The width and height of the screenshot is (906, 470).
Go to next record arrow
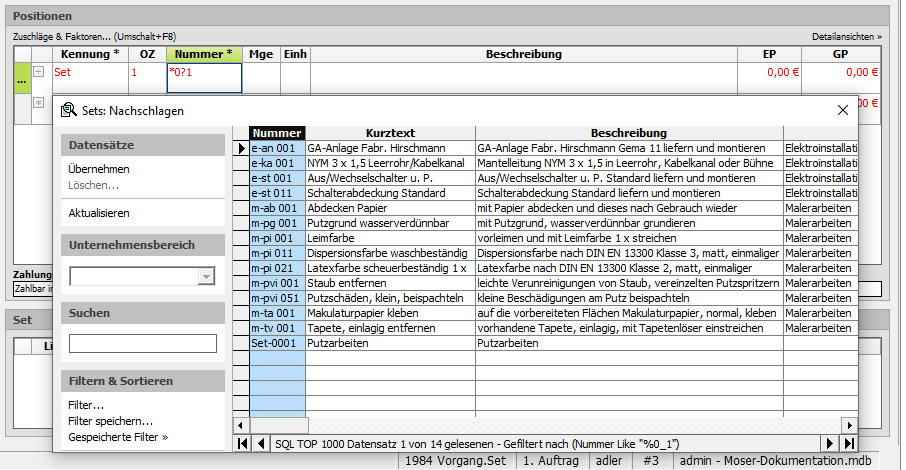click(830, 443)
